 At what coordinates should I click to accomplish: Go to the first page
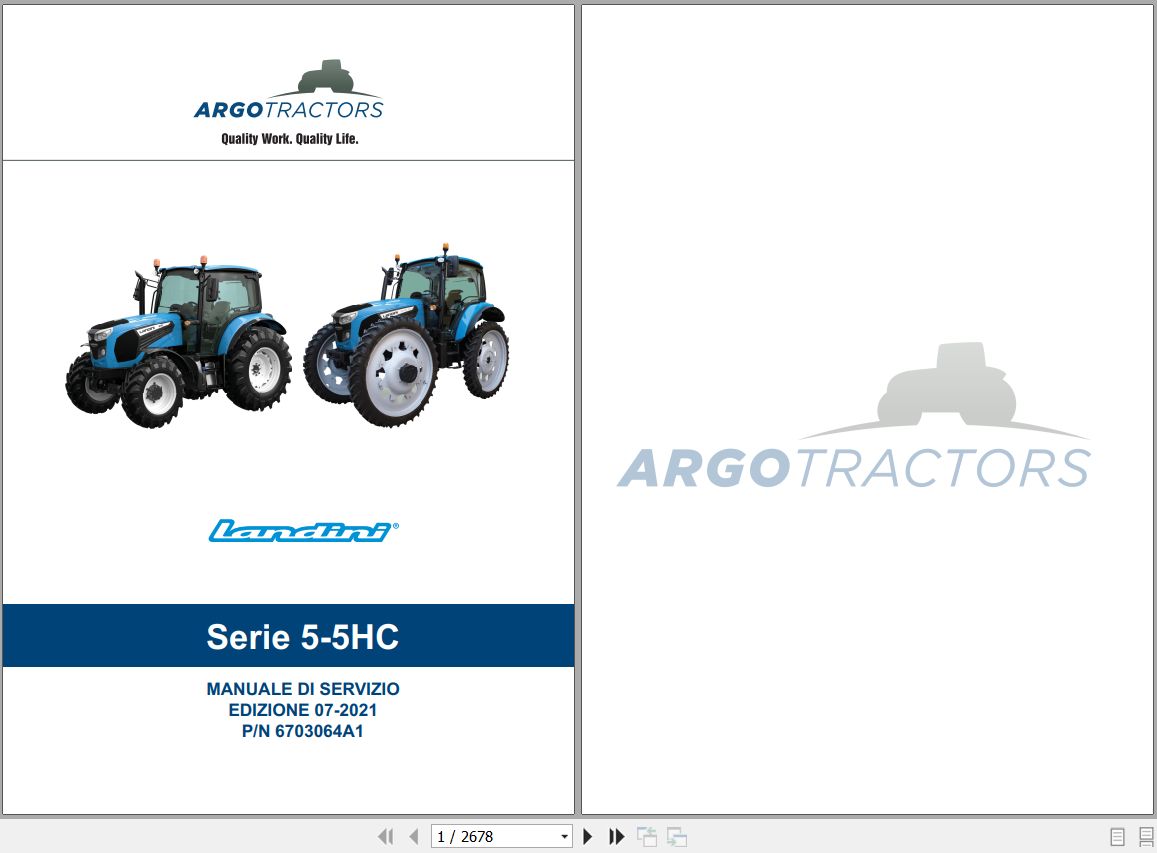coord(385,837)
